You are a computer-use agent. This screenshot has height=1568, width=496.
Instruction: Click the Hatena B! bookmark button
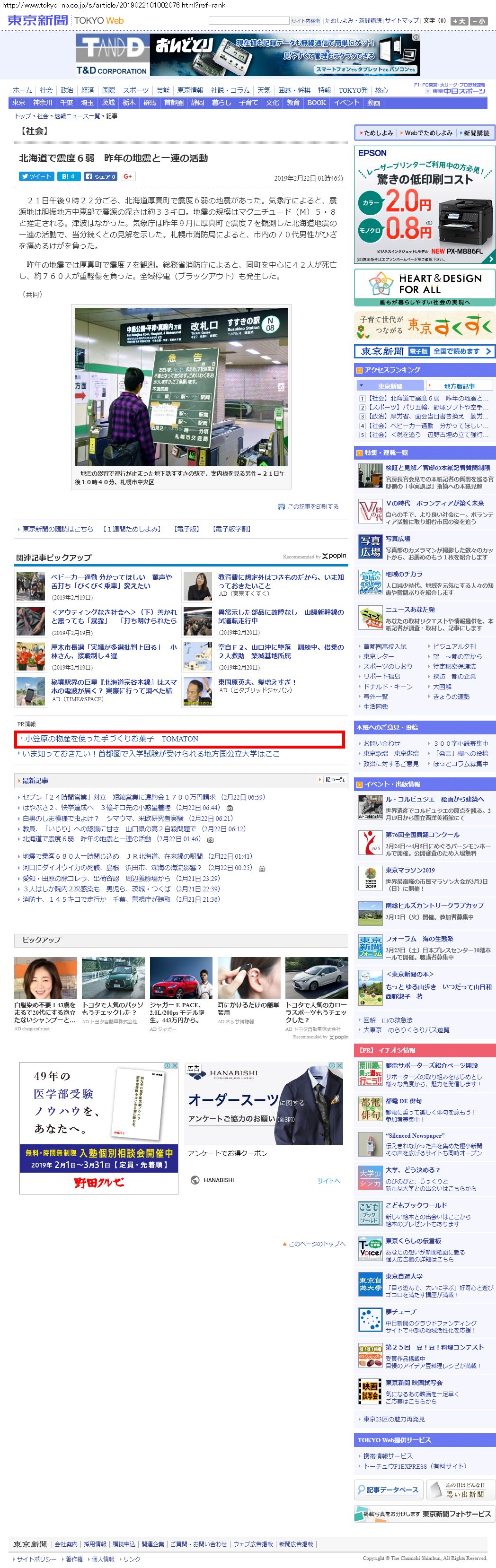69,176
